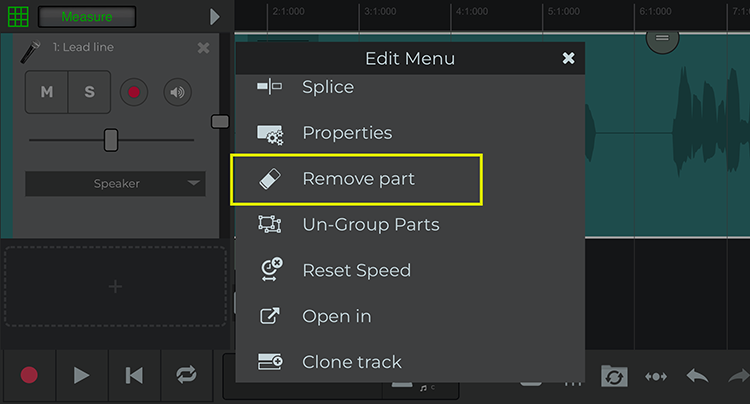Open the Measure grid setting button
The width and height of the screenshot is (750, 404).
87,17
